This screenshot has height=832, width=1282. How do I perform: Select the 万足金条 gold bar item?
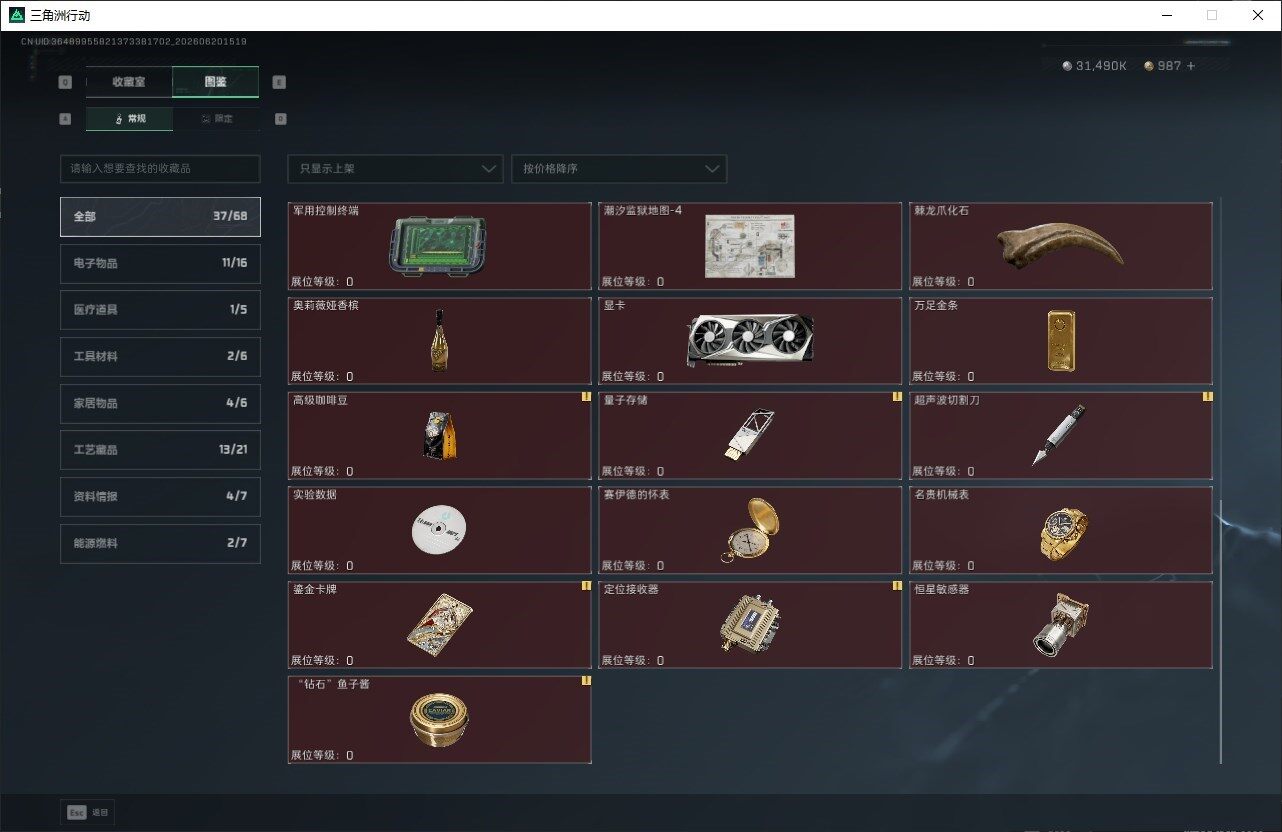[x=1060, y=341]
